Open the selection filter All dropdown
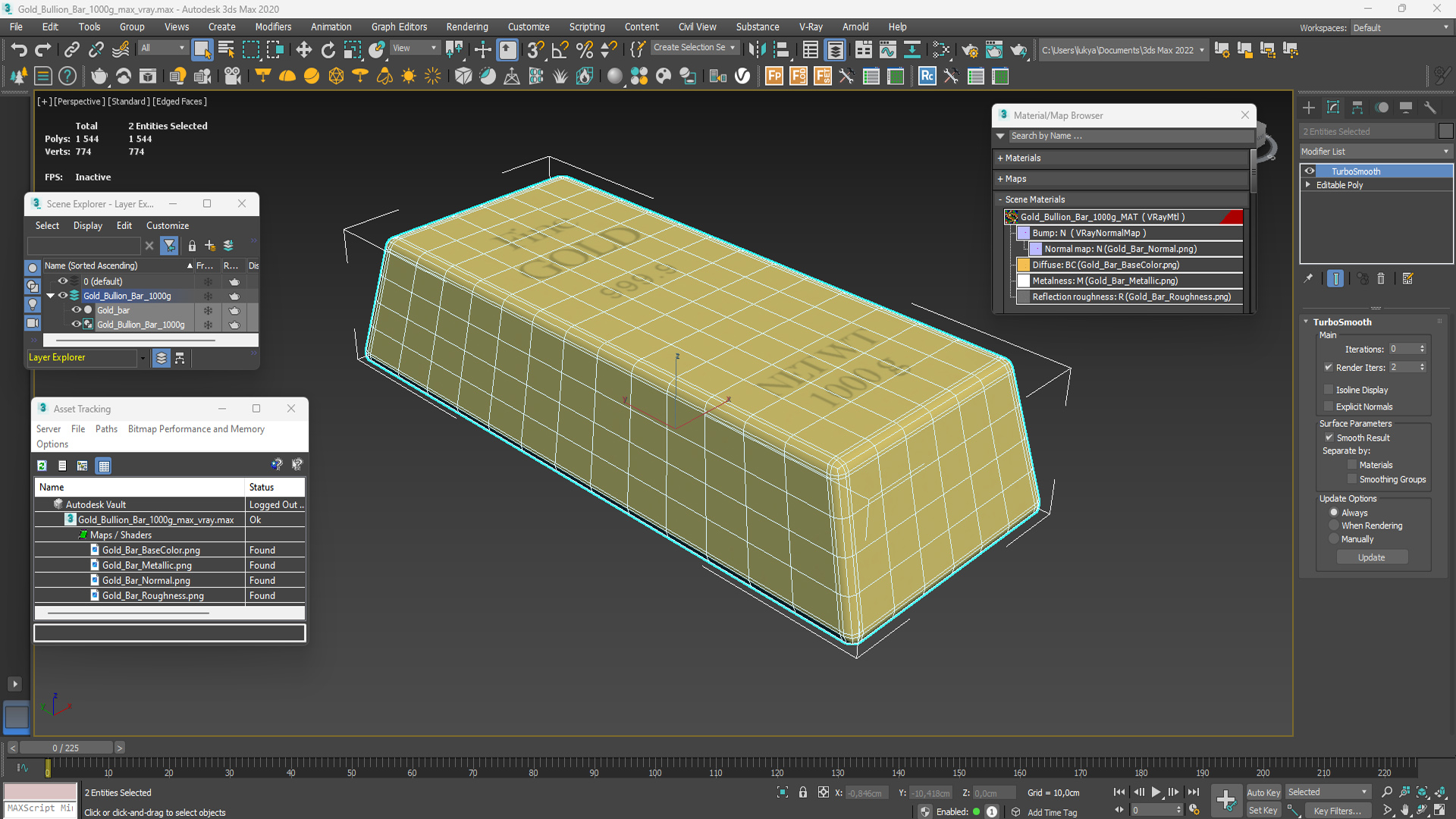 click(x=162, y=48)
